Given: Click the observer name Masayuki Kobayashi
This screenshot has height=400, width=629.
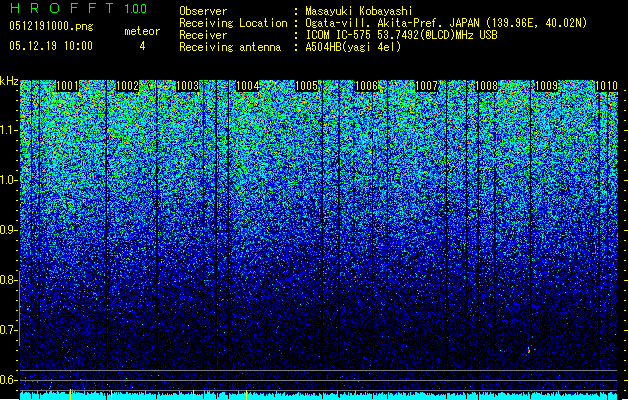Looking at the screenshot, I should click(x=359, y=11).
